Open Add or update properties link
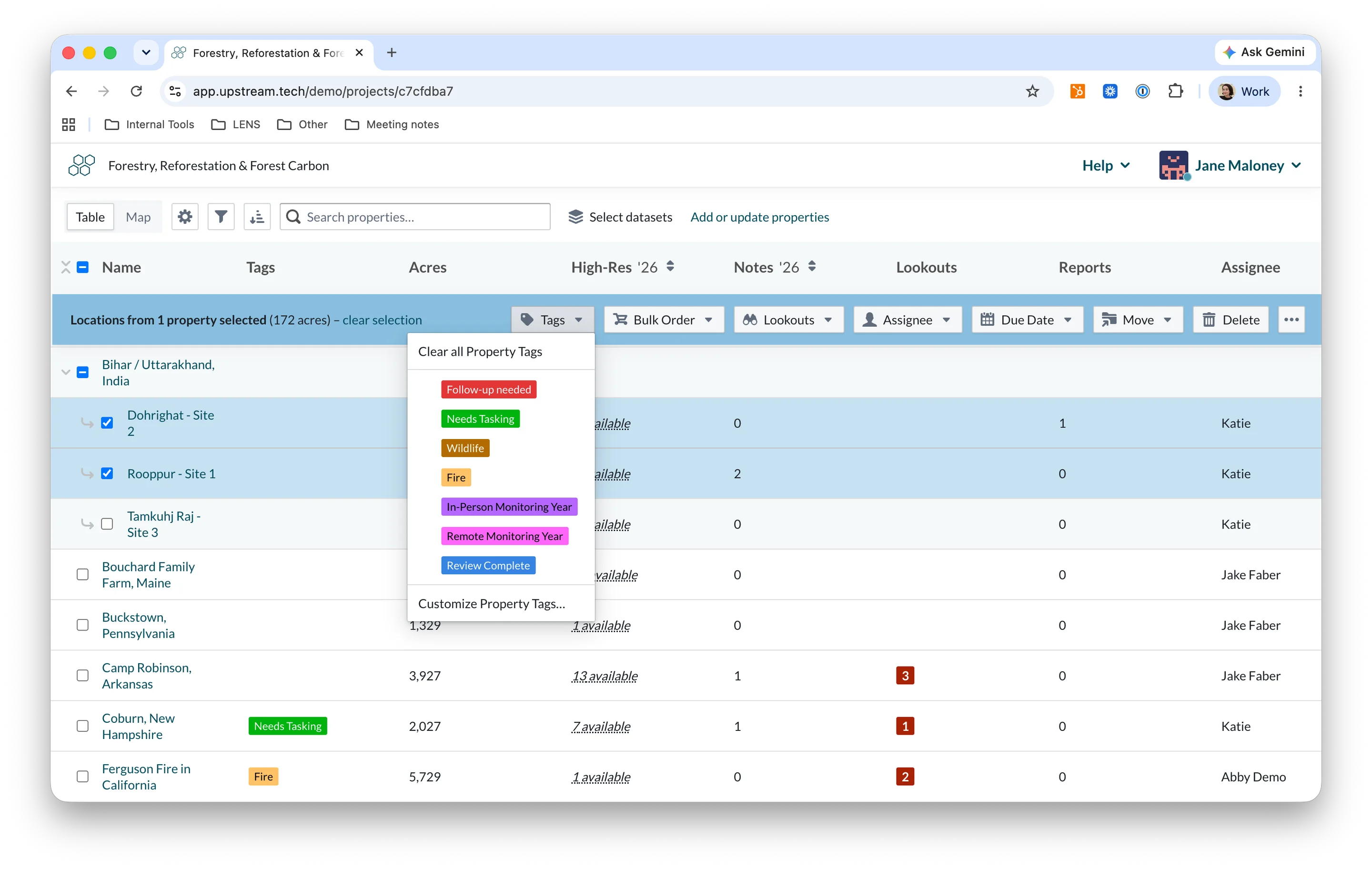1372x869 pixels. point(759,217)
